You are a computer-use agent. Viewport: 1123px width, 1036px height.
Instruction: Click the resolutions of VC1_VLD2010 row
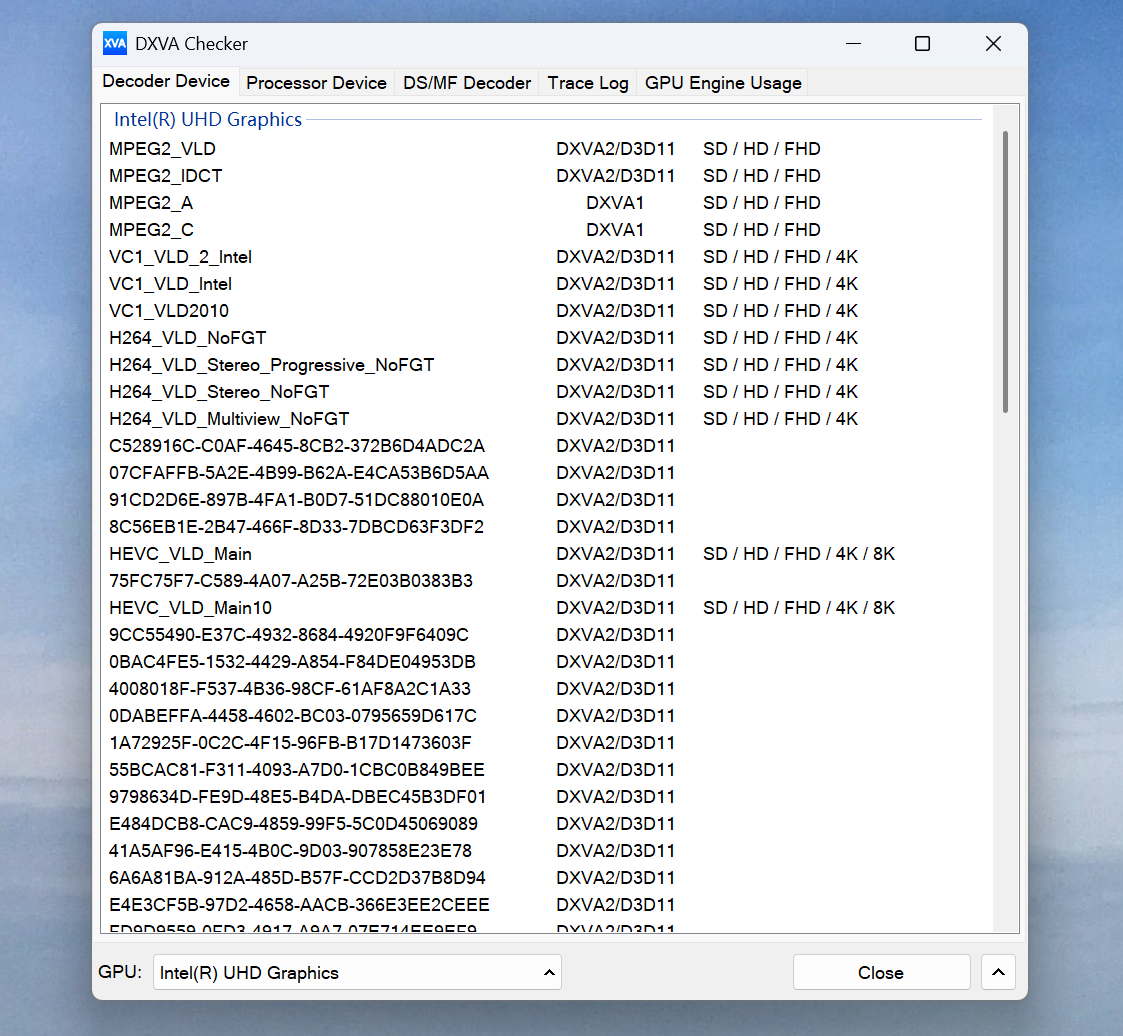780,311
